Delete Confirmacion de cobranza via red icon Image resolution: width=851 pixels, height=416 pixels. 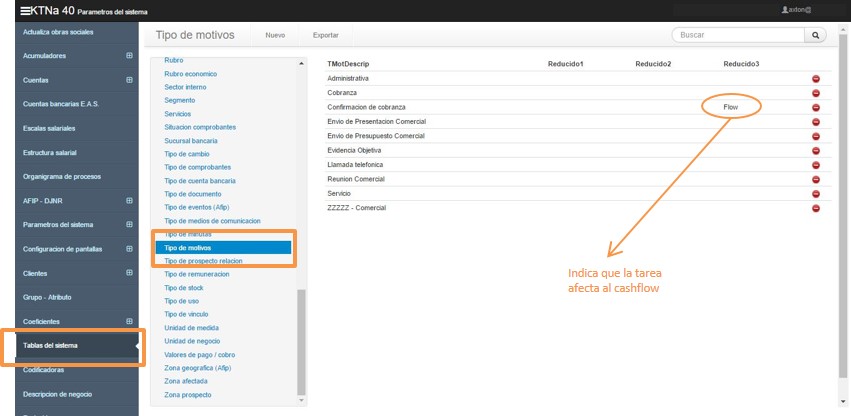(x=815, y=107)
